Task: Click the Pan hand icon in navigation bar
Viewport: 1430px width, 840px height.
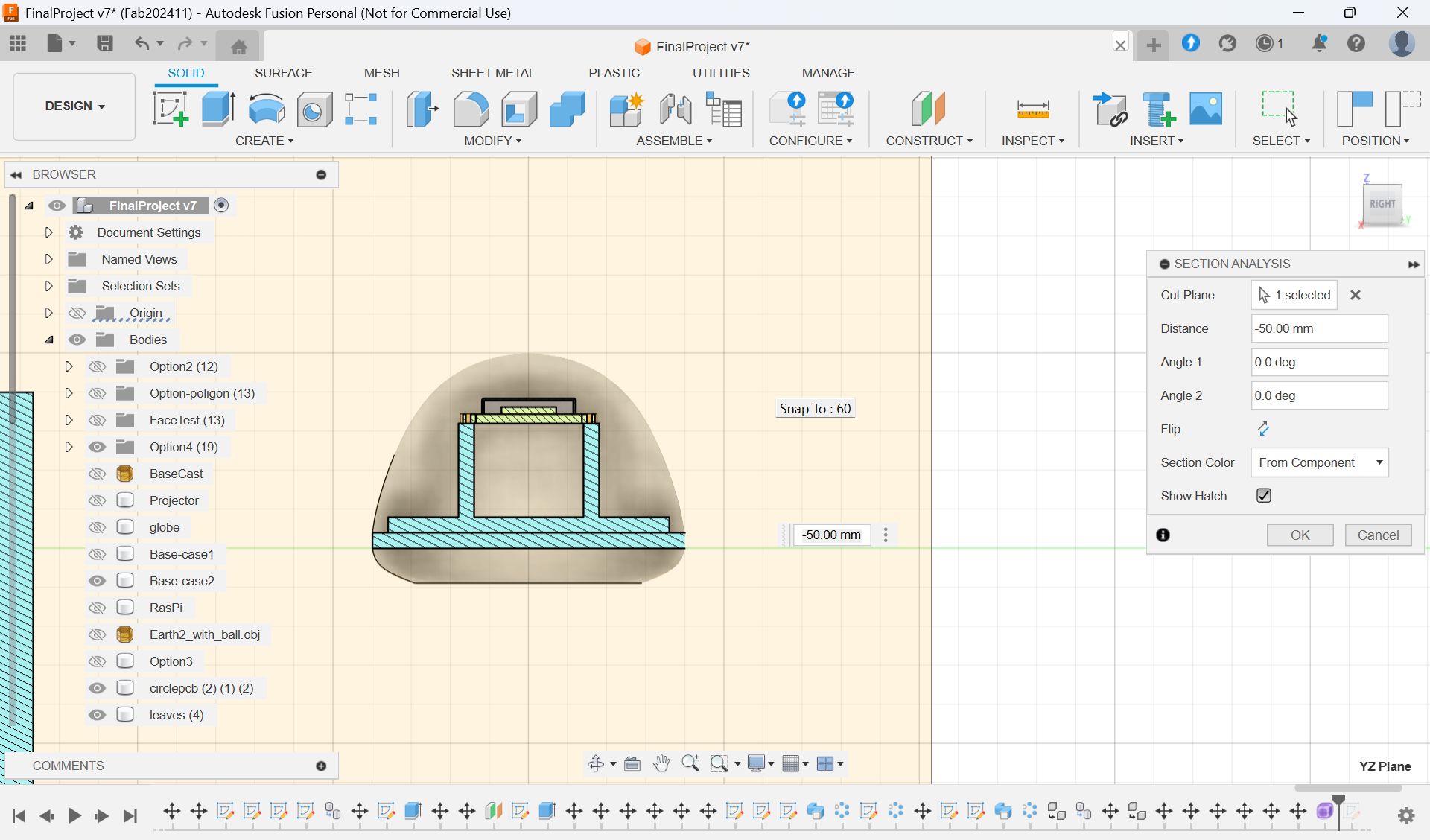Action: [661, 763]
